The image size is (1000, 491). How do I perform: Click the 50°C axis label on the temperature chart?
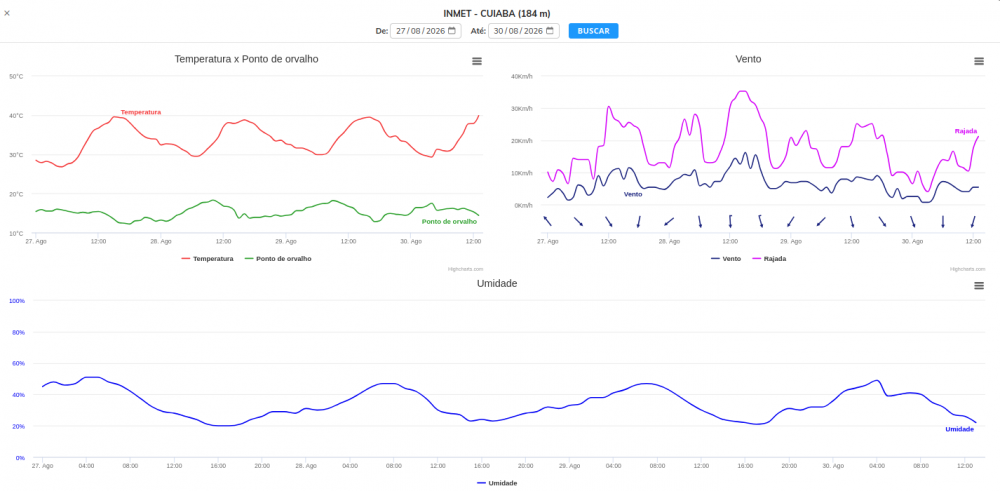16,77
